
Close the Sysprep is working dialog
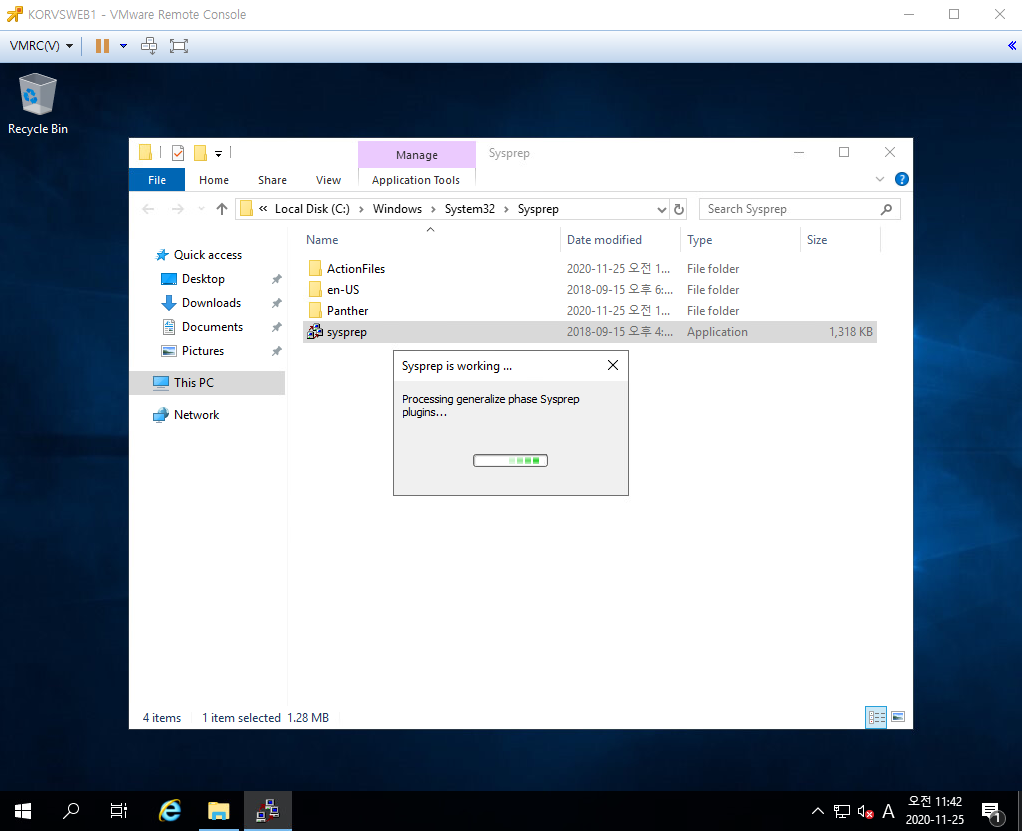[613, 366]
